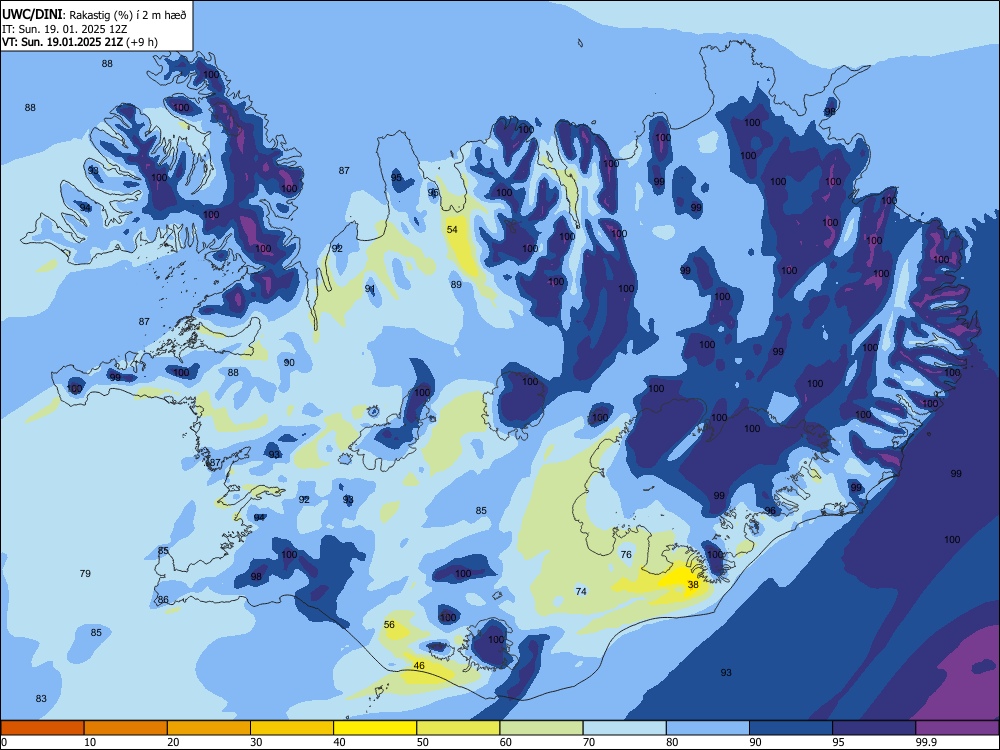This screenshot has height=750, width=1000.
Task: Click the humidity value 74 on the map
Action: click(581, 592)
